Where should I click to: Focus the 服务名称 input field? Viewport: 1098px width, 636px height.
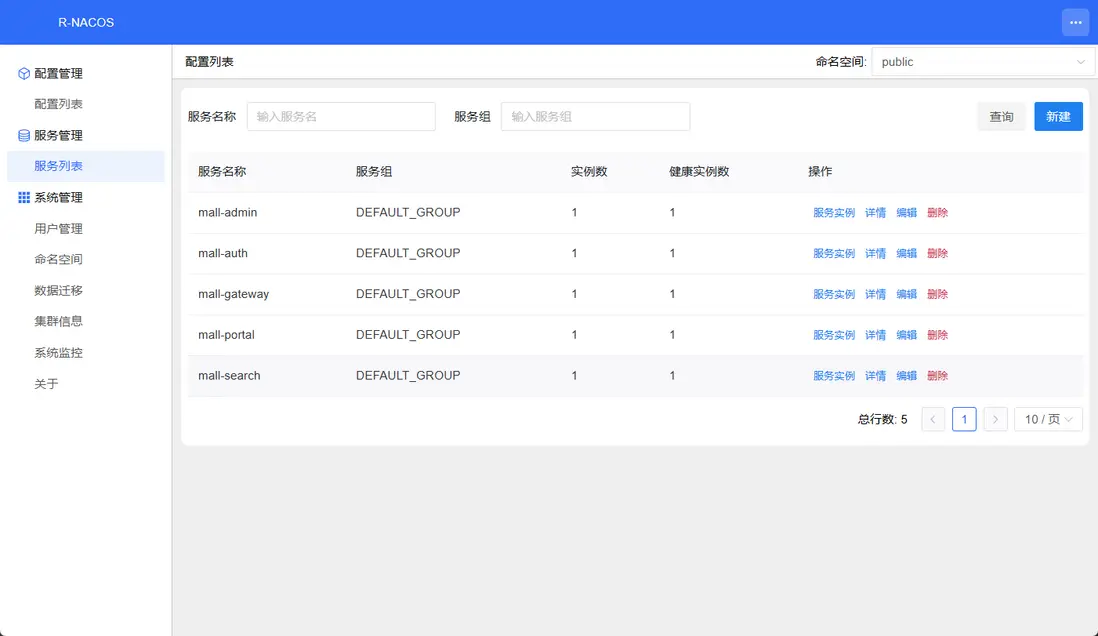(x=341, y=117)
